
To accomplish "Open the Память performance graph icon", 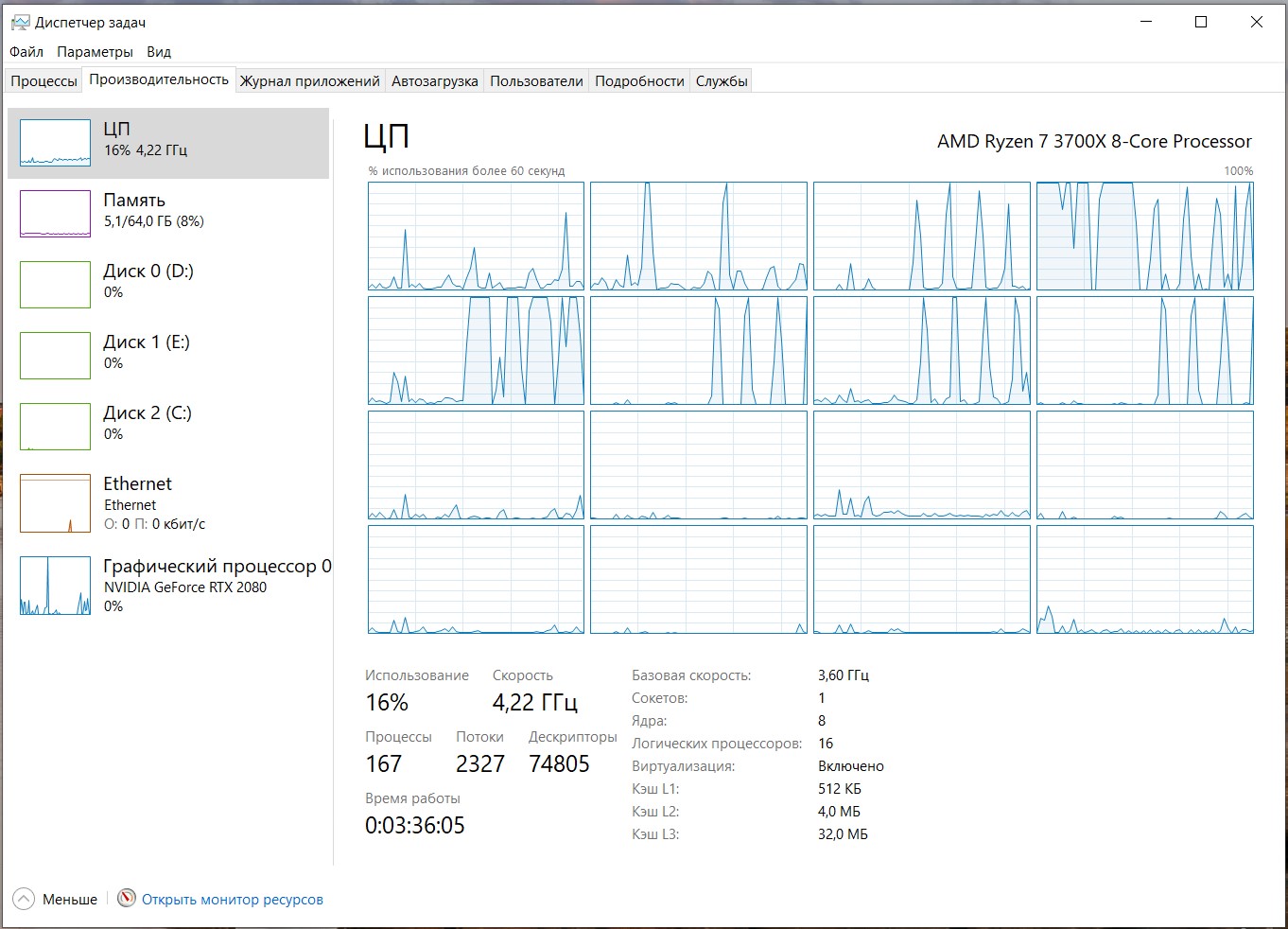I will coord(55,214).
